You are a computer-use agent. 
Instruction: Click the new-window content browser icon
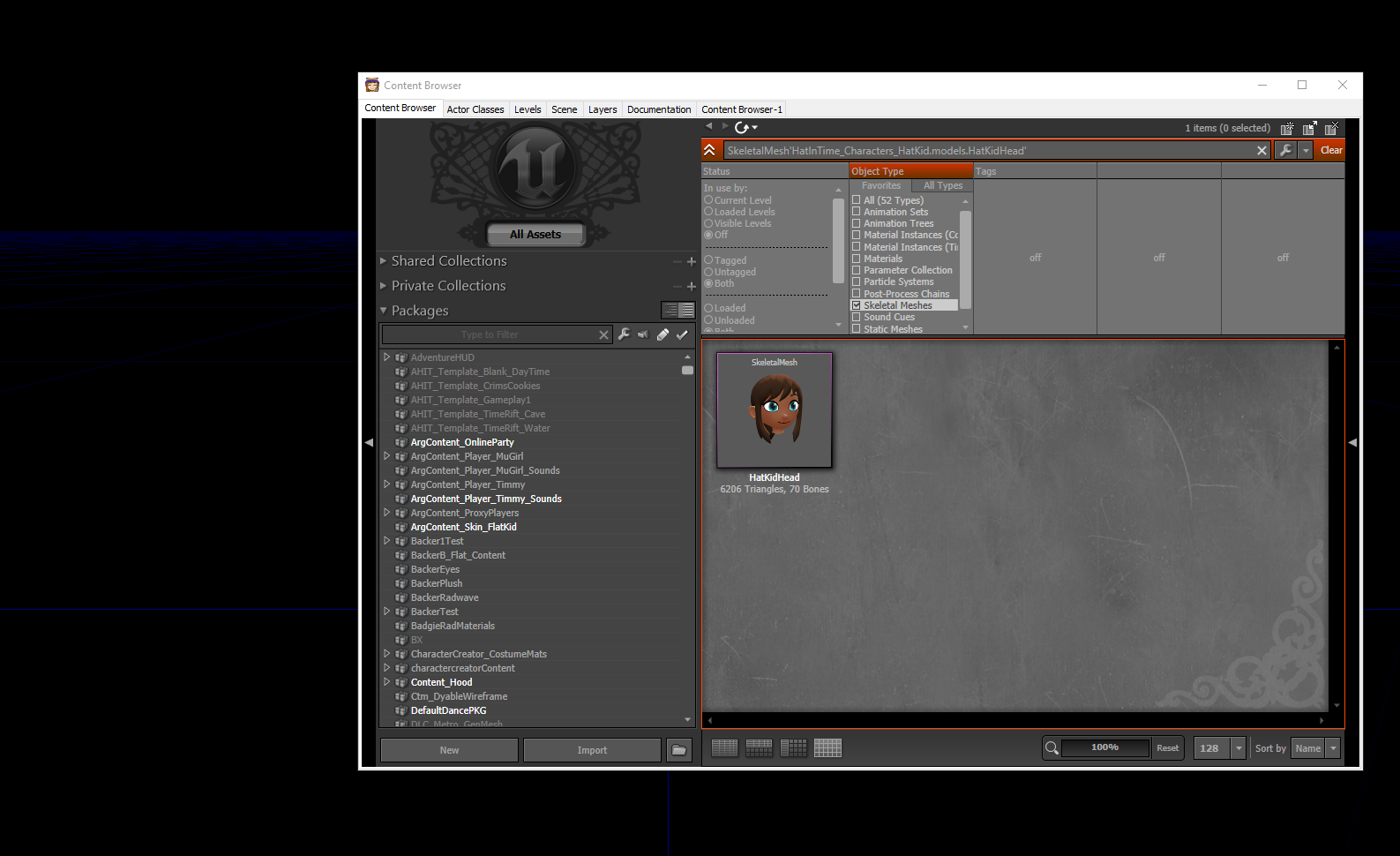pyautogui.click(x=1287, y=128)
